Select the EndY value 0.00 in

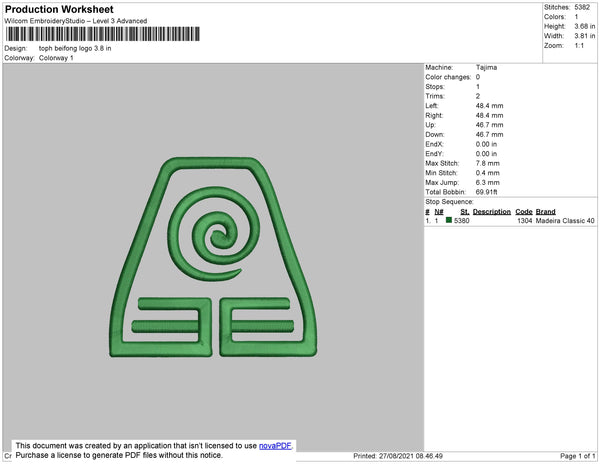(x=486, y=154)
